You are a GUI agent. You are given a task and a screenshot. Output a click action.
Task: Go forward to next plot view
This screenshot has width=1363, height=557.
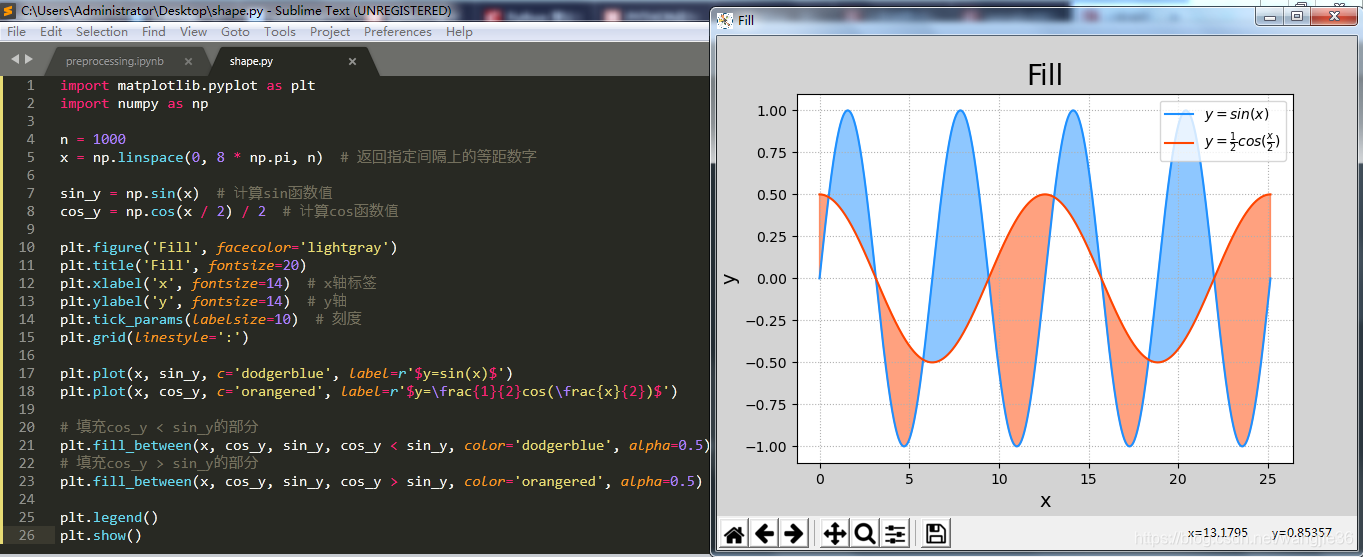794,534
